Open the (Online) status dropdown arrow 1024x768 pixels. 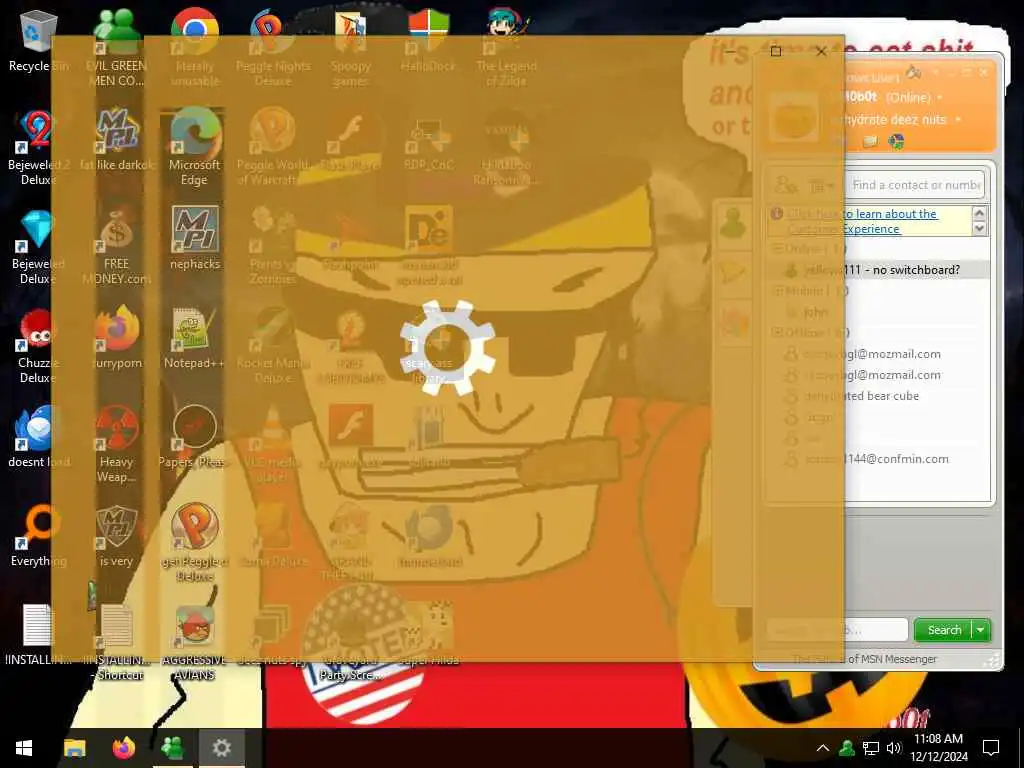click(x=940, y=97)
